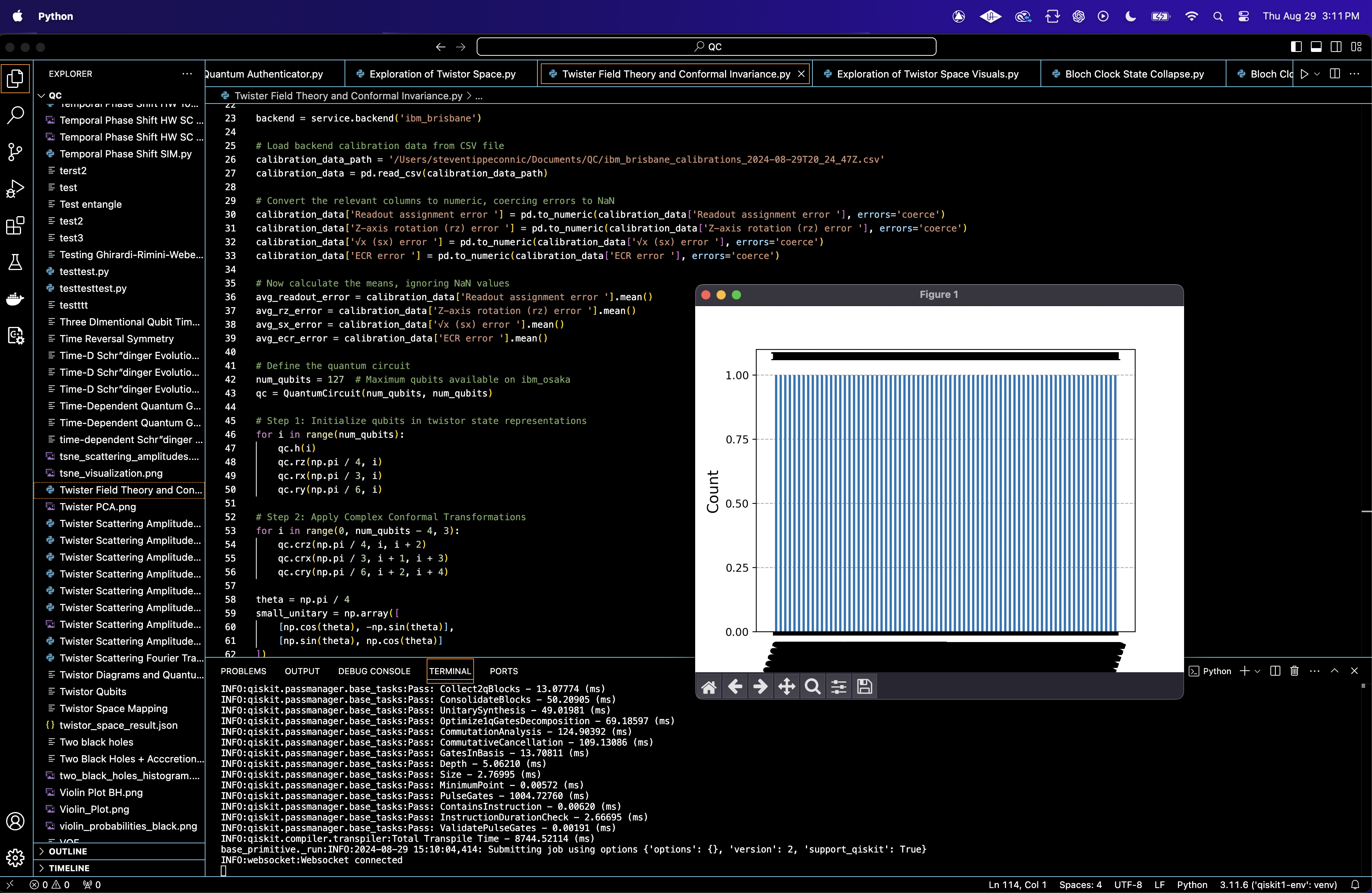Go forward with the navigation arrow
This screenshot has height=893, width=1372.
pos(461,47)
